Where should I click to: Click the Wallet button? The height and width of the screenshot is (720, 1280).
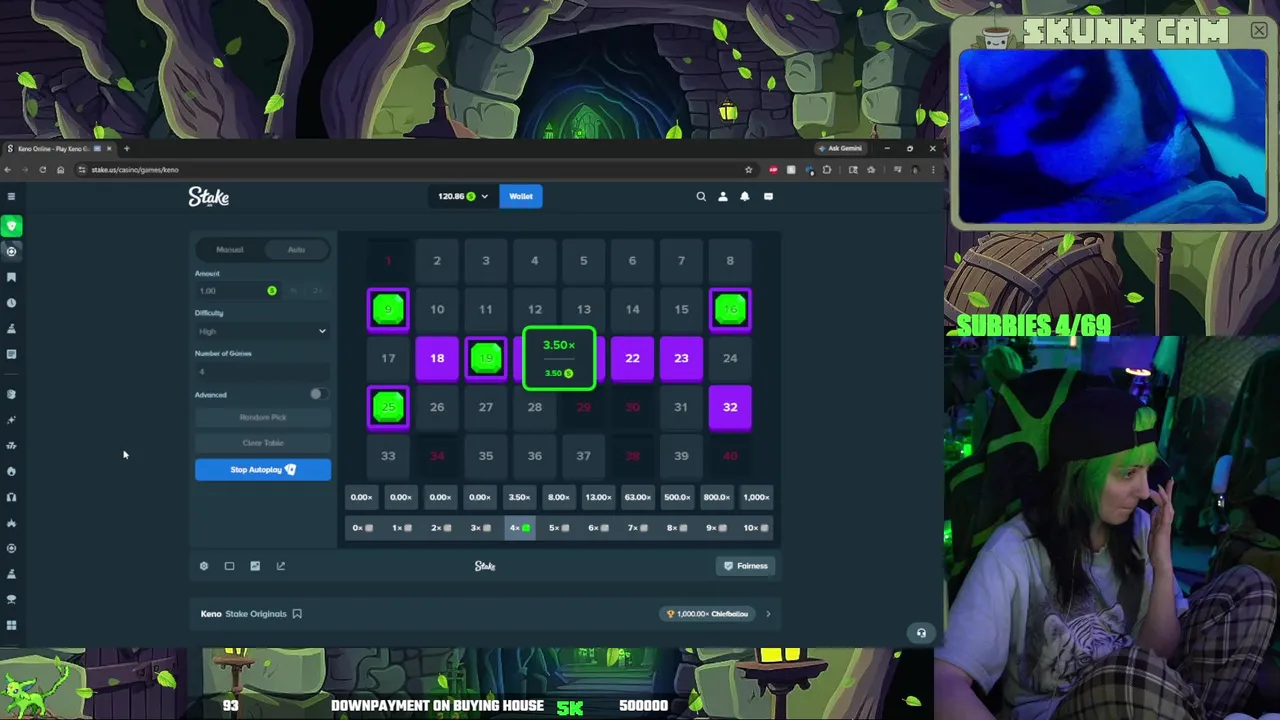coord(521,196)
